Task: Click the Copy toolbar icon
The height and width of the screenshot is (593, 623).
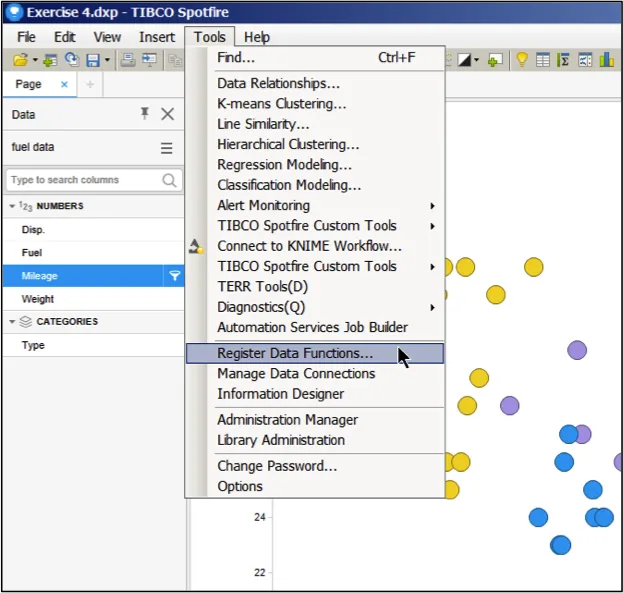Action: point(174,60)
